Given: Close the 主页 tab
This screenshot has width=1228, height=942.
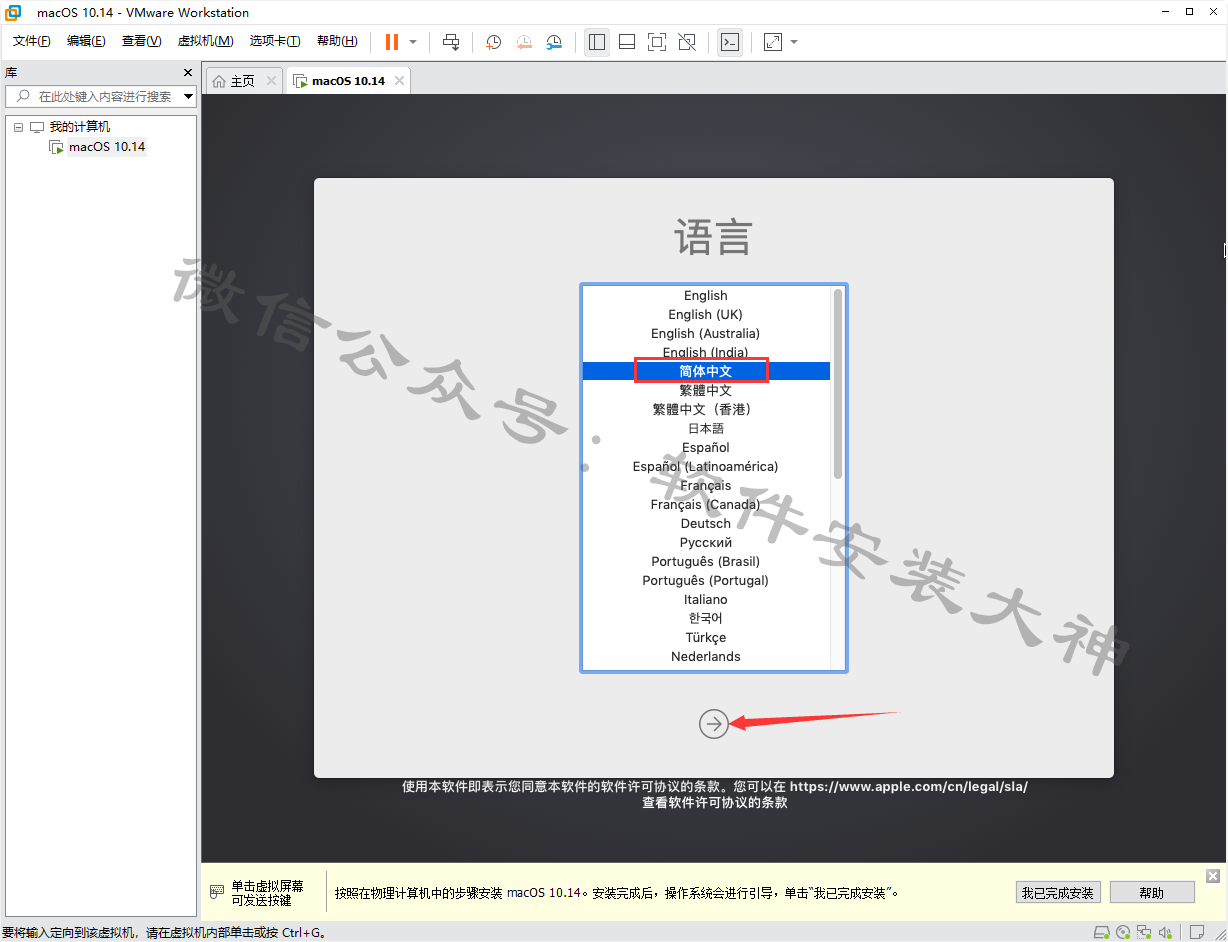Looking at the screenshot, I should click(271, 81).
